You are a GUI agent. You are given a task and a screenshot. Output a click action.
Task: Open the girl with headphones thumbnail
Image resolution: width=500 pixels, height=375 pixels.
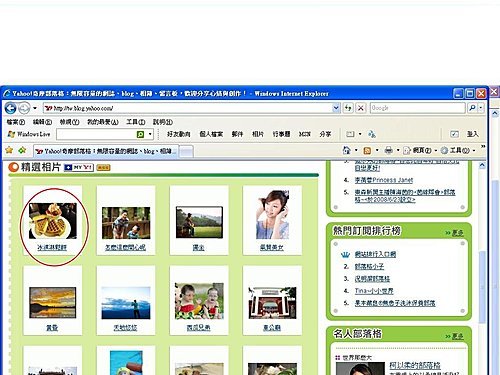pos(272,215)
